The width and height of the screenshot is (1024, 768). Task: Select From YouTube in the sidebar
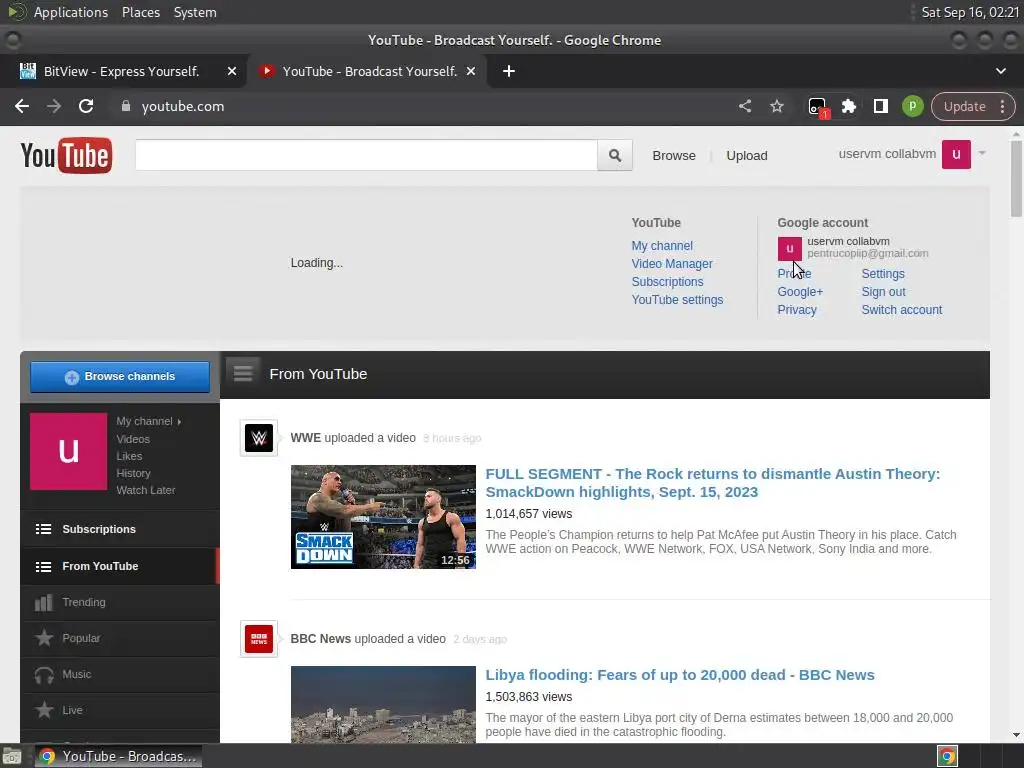coord(120,566)
